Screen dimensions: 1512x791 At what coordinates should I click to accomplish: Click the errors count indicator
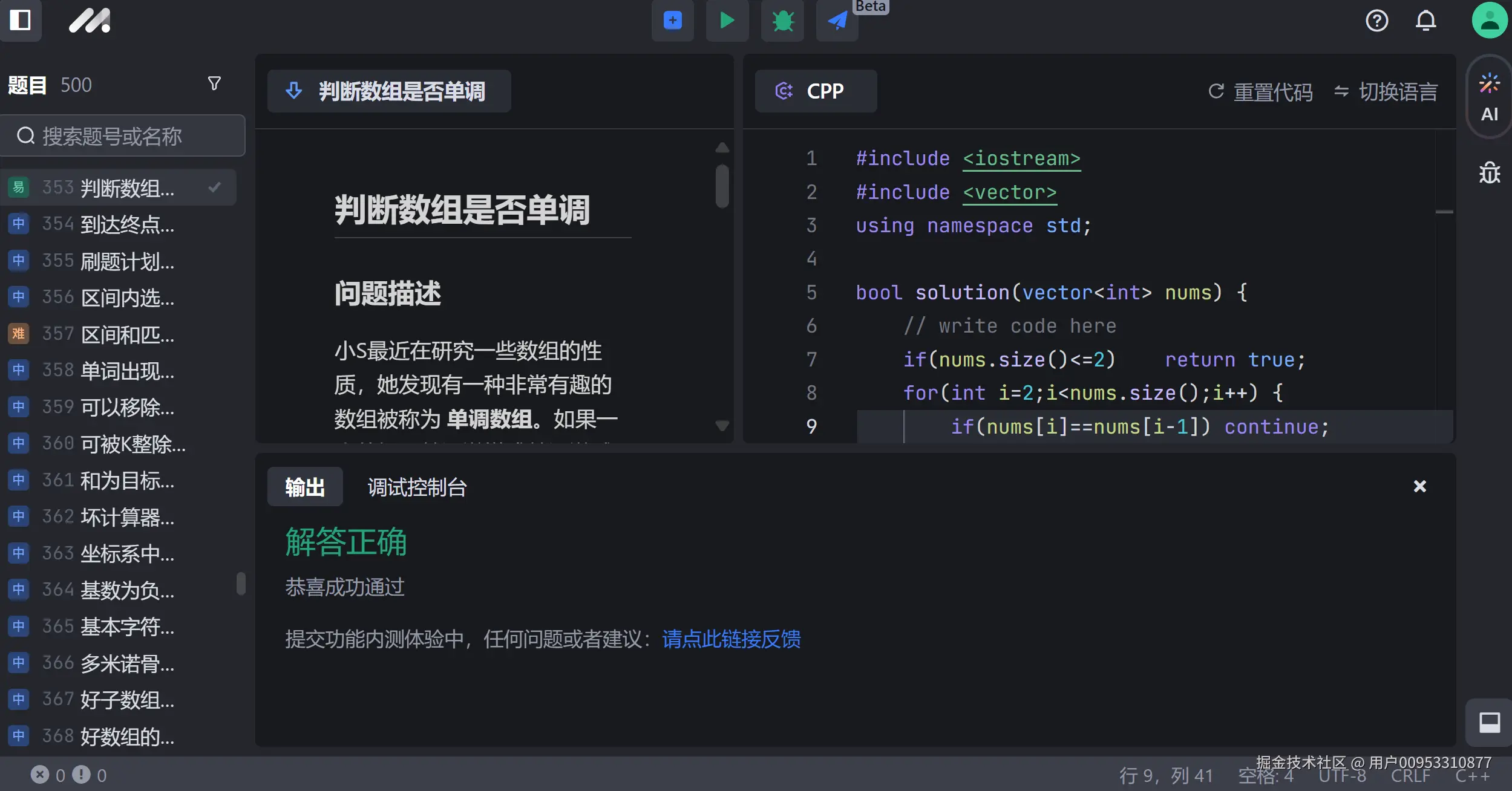(48, 775)
